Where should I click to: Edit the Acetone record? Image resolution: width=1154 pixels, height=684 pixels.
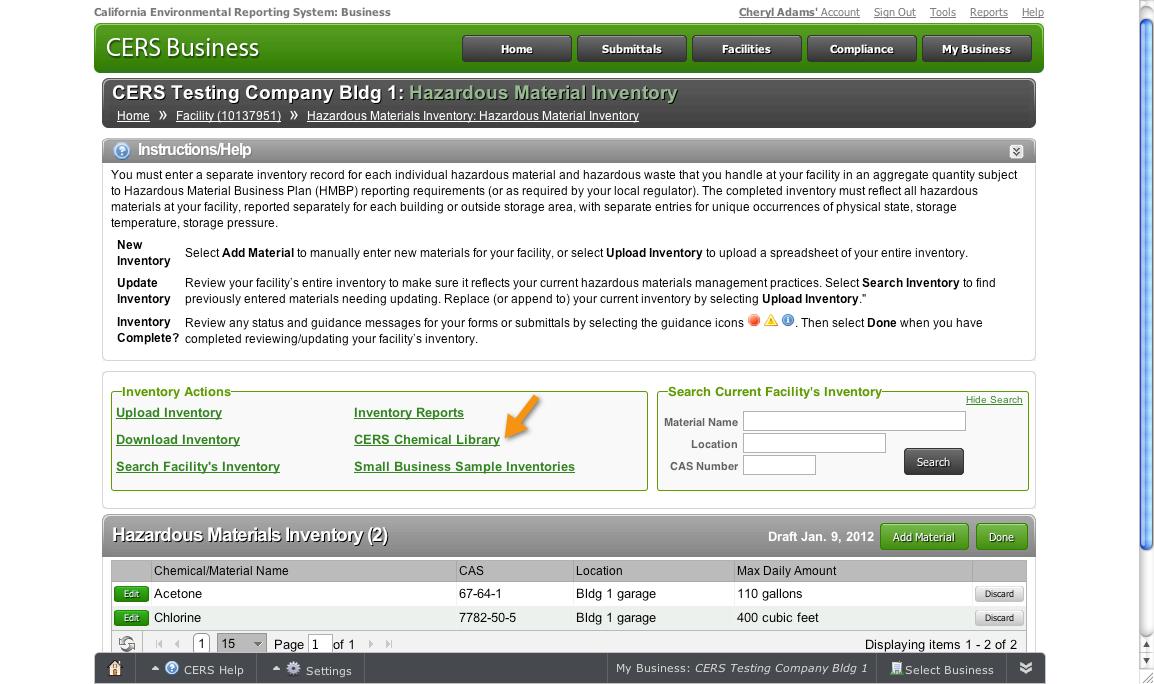pyautogui.click(x=131, y=593)
